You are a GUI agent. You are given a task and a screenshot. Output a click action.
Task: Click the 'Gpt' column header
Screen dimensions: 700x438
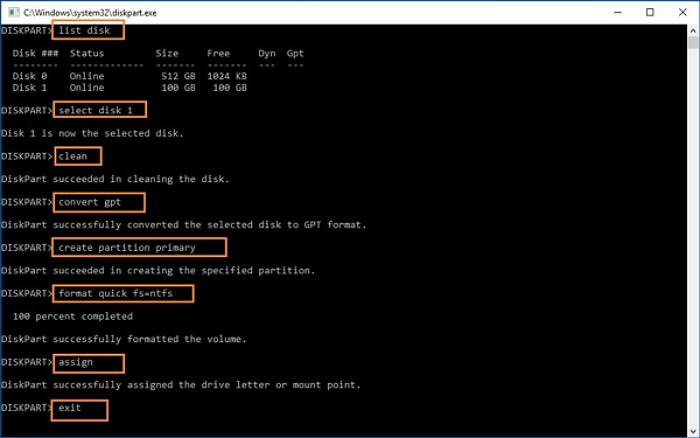[x=295, y=54]
